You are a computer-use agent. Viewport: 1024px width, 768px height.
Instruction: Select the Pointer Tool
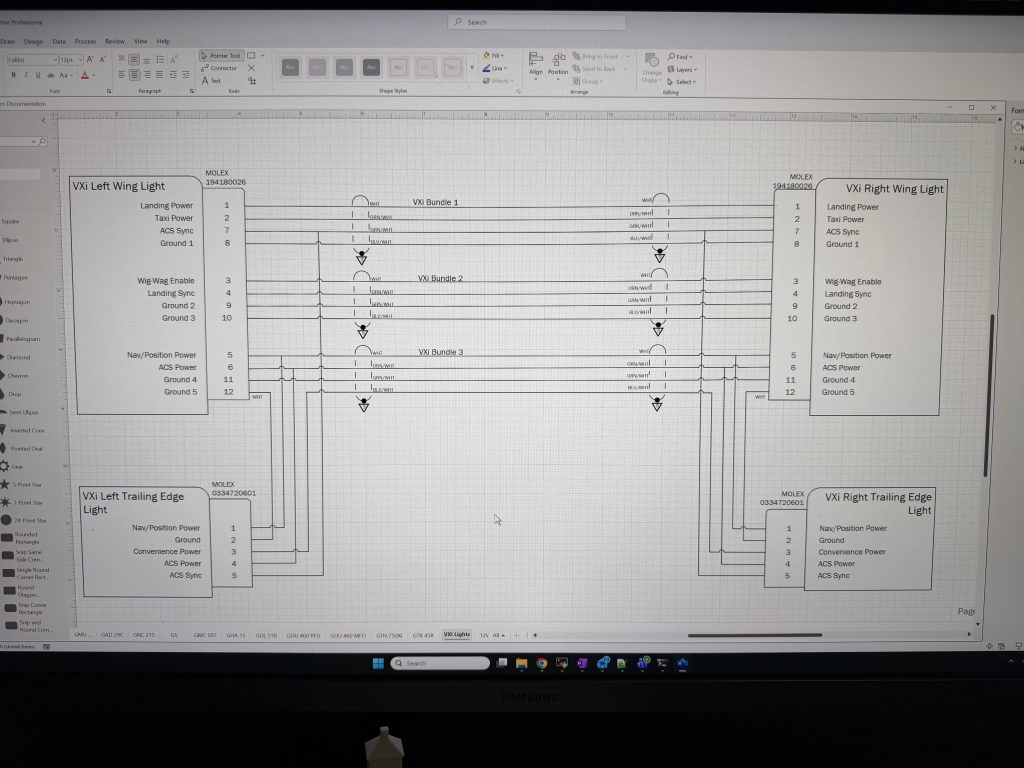[x=220, y=56]
